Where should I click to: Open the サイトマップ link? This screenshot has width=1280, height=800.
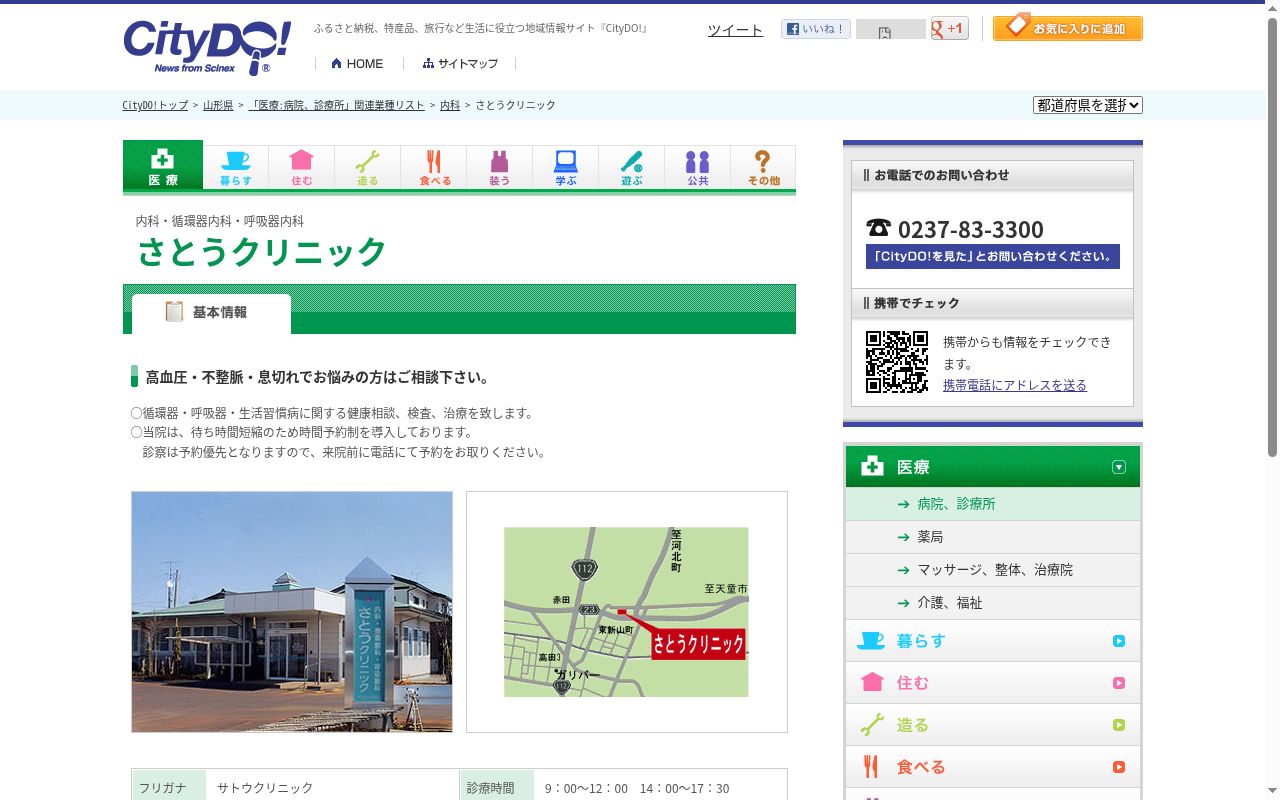[x=460, y=63]
